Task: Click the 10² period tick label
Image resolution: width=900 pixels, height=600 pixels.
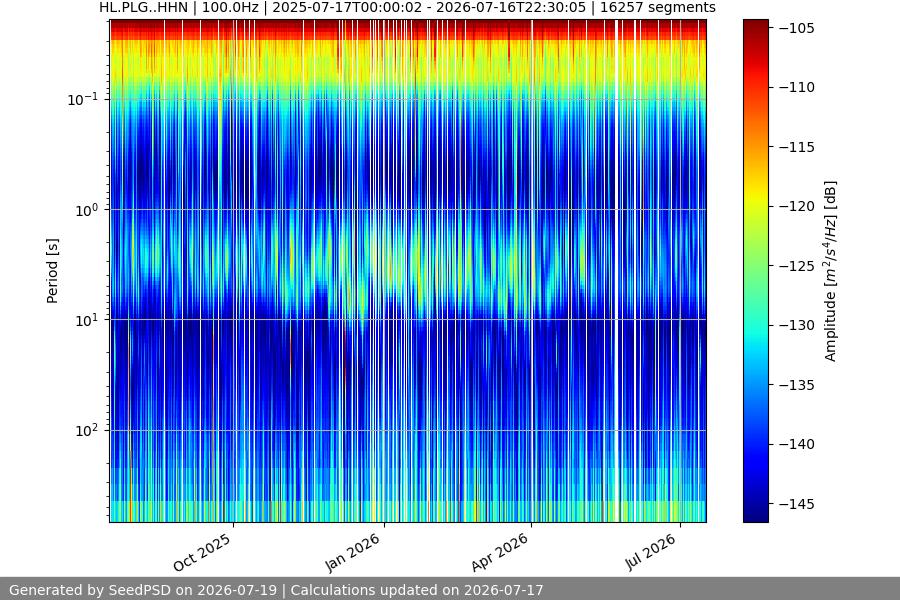Action: (87, 431)
